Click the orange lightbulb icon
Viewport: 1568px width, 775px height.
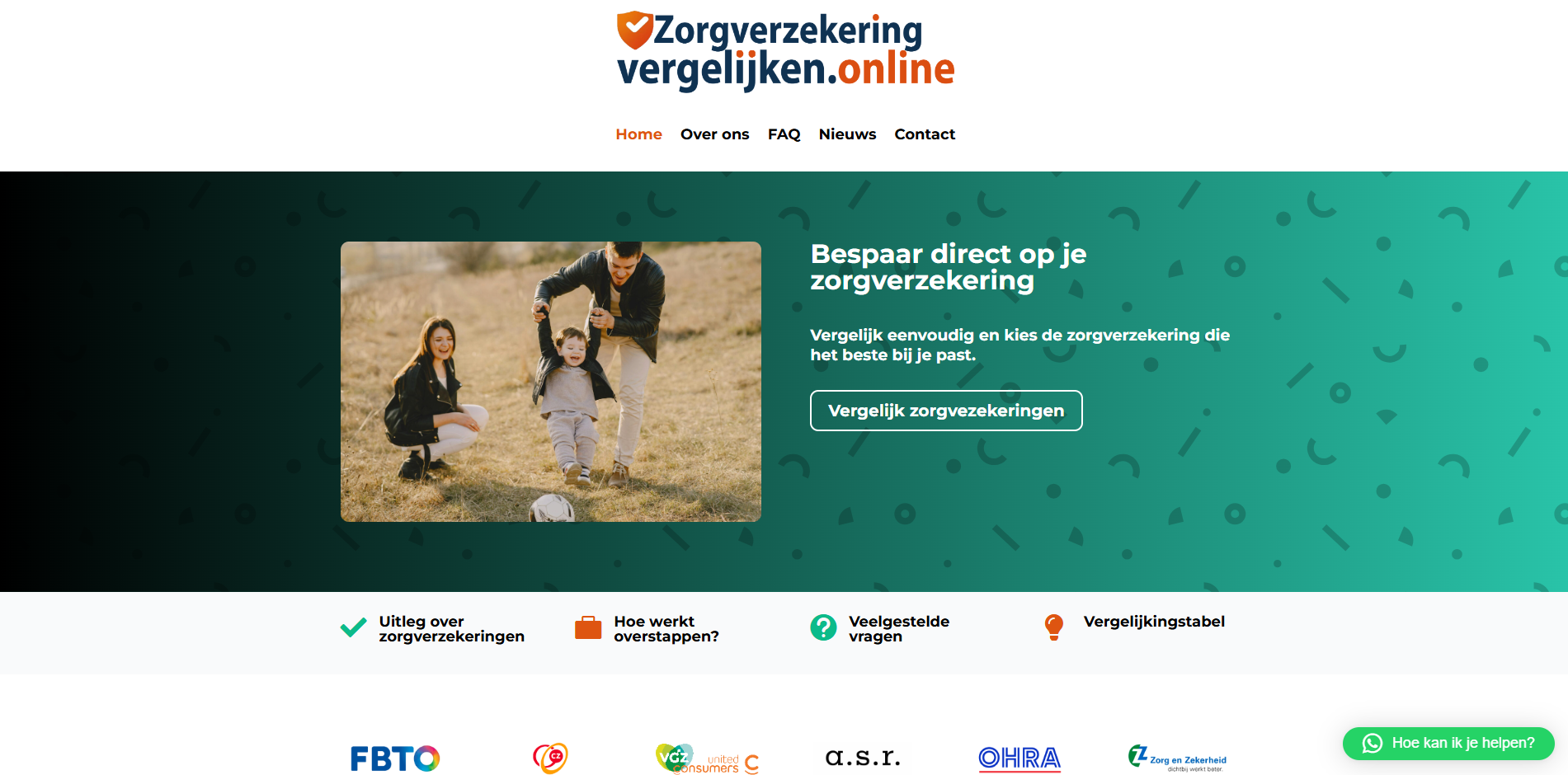[x=1054, y=627]
